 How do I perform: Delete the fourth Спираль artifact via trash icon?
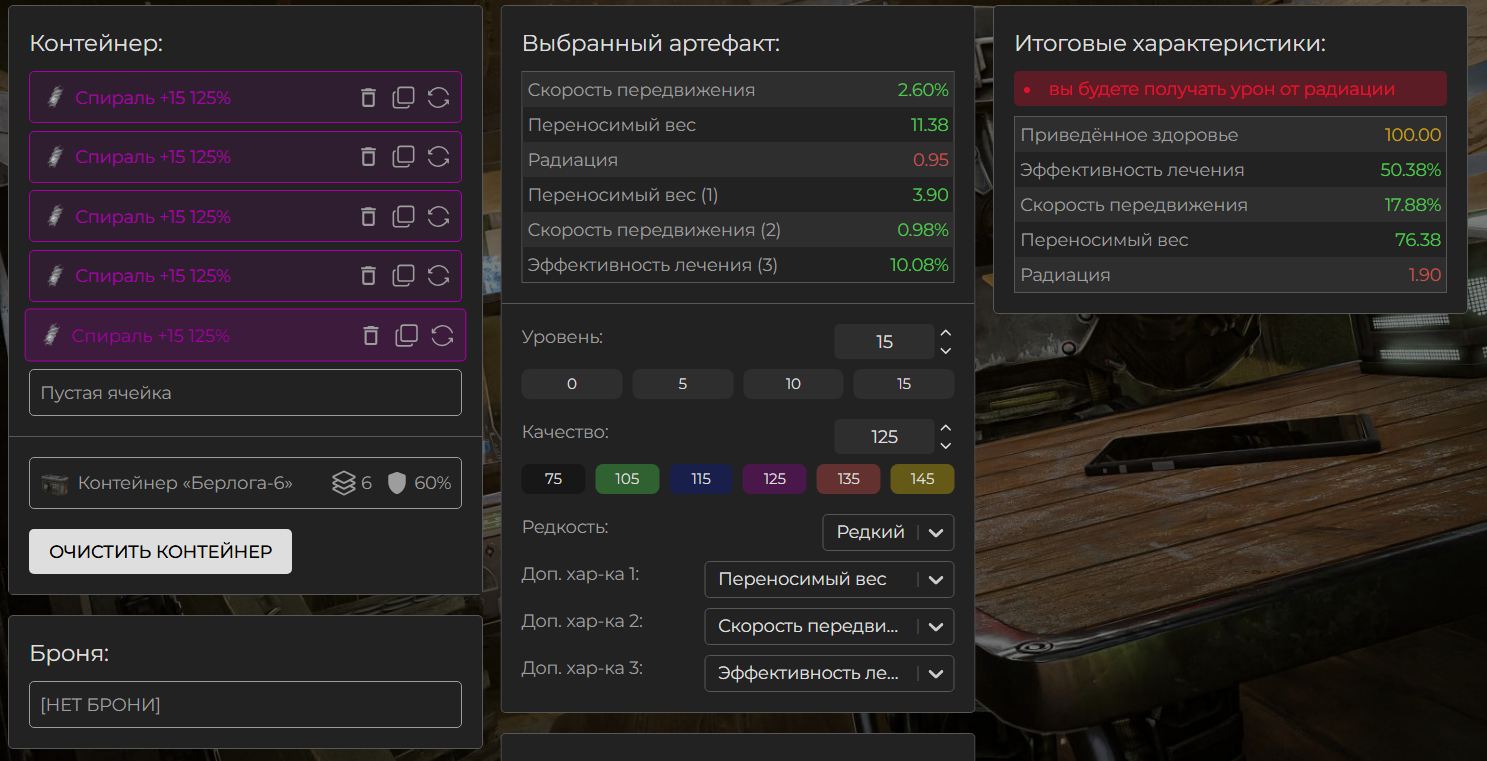368,276
